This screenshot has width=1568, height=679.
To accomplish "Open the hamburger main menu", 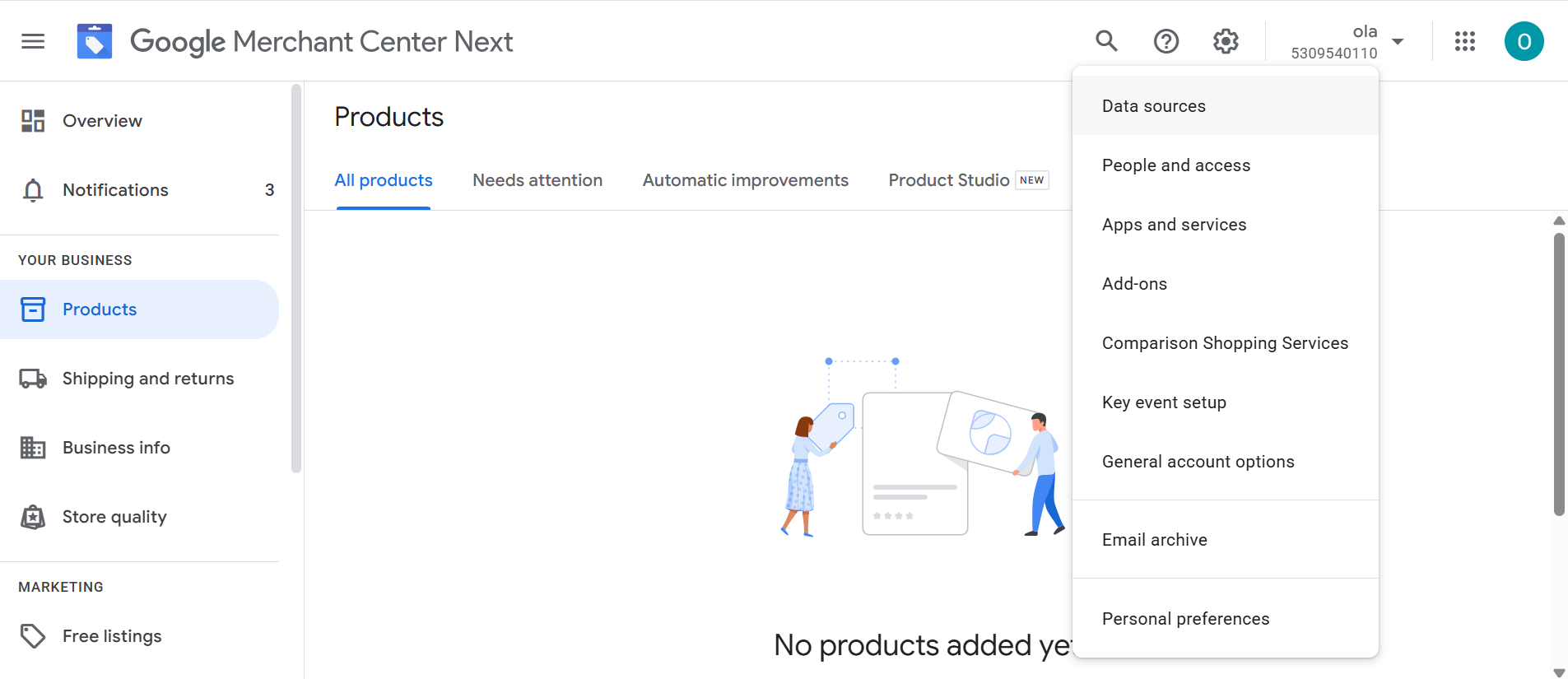I will tap(33, 41).
